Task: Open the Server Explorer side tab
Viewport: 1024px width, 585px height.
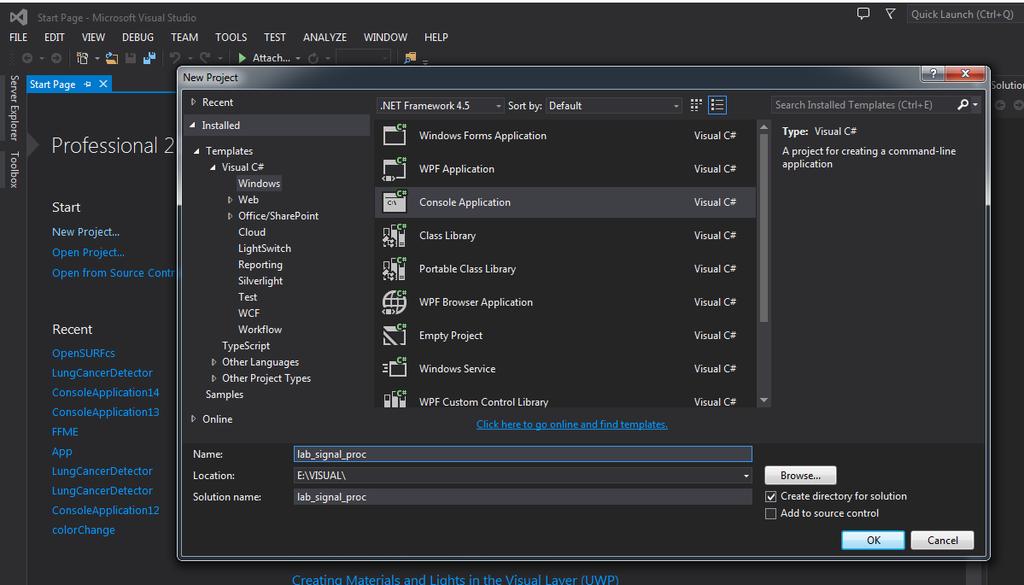Action: click(14, 108)
